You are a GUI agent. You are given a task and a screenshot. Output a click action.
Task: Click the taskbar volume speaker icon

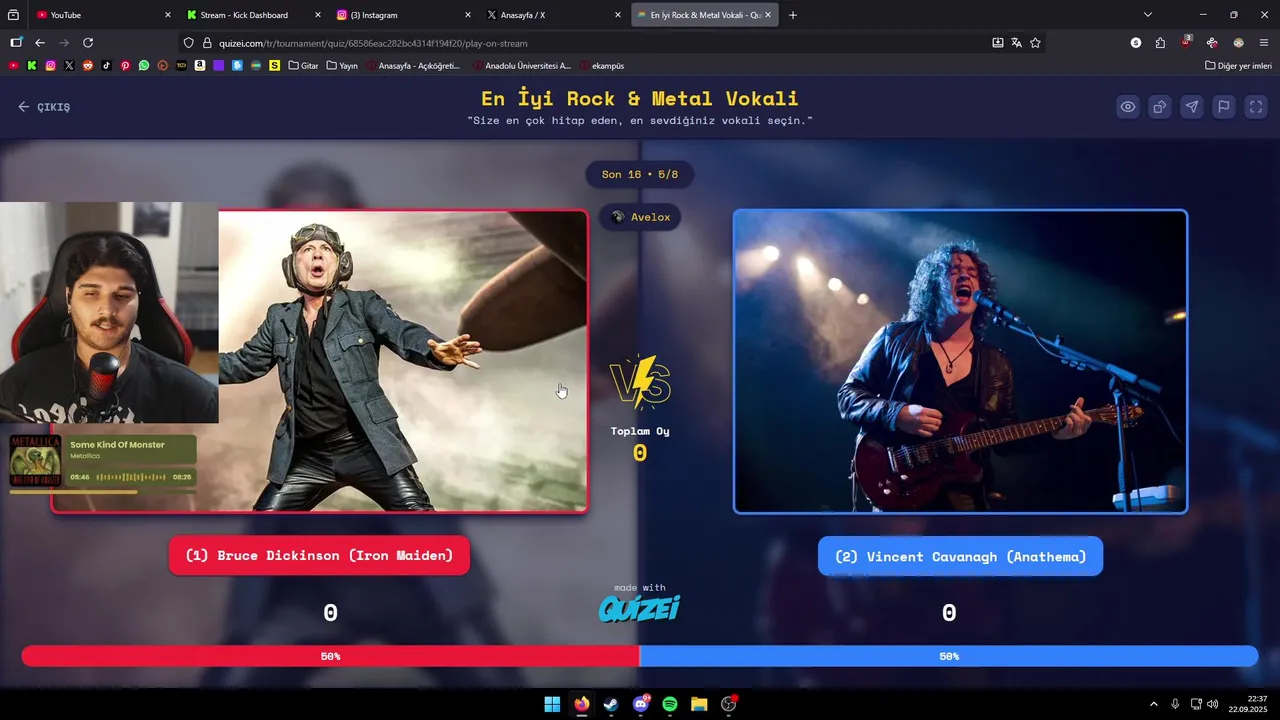coord(1213,704)
